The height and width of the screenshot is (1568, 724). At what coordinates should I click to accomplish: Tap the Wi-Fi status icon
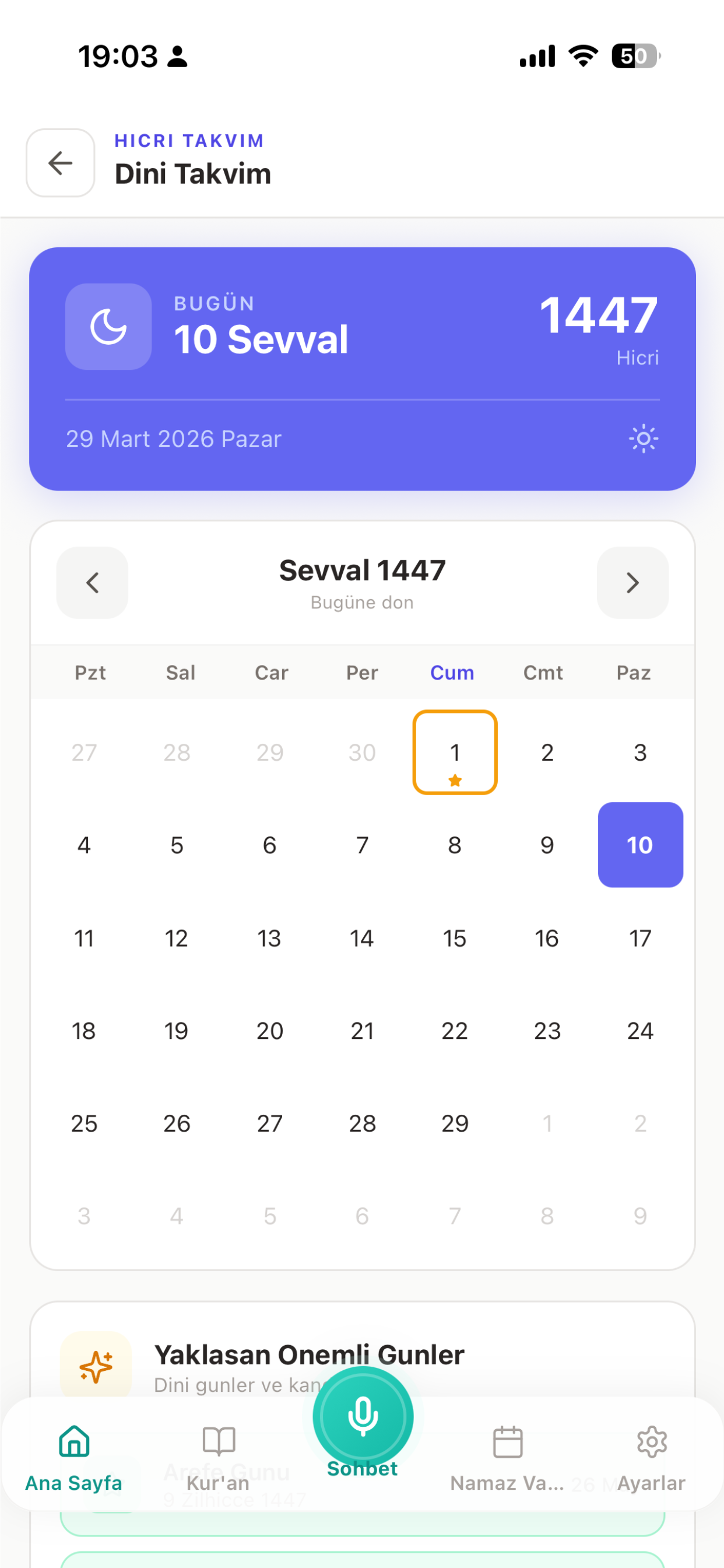point(584,56)
